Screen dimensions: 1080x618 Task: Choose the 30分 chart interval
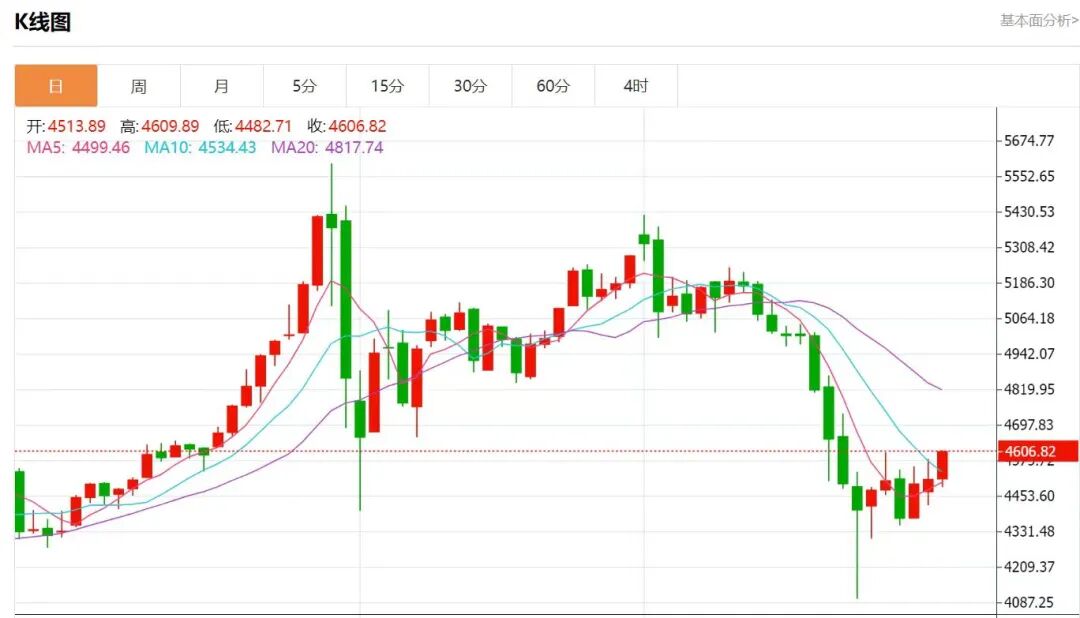click(x=470, y=86)
